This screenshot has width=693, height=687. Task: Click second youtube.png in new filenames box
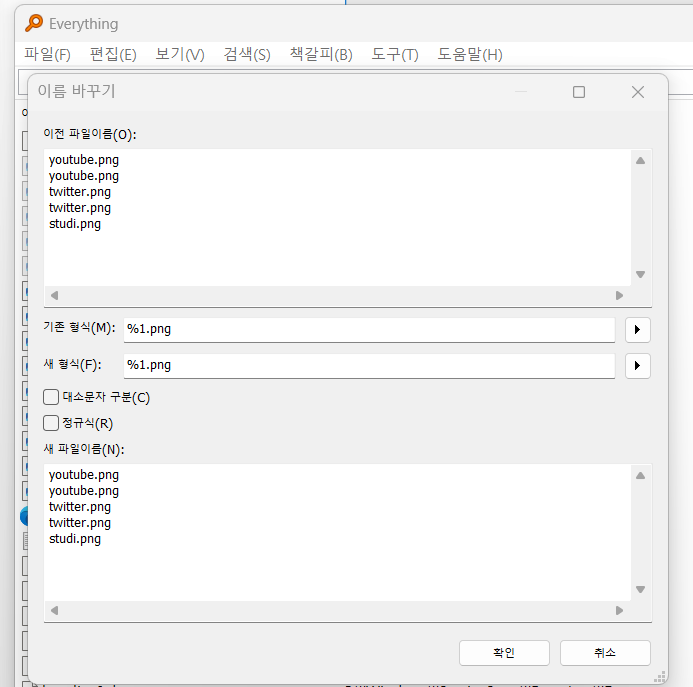84,491
